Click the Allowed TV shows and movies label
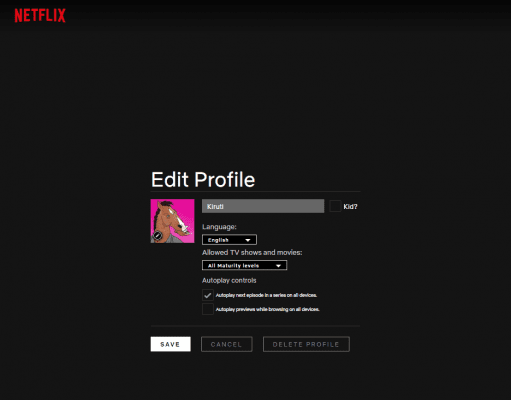The width and height of the screenshot is (511, 400). coord(252,252)
